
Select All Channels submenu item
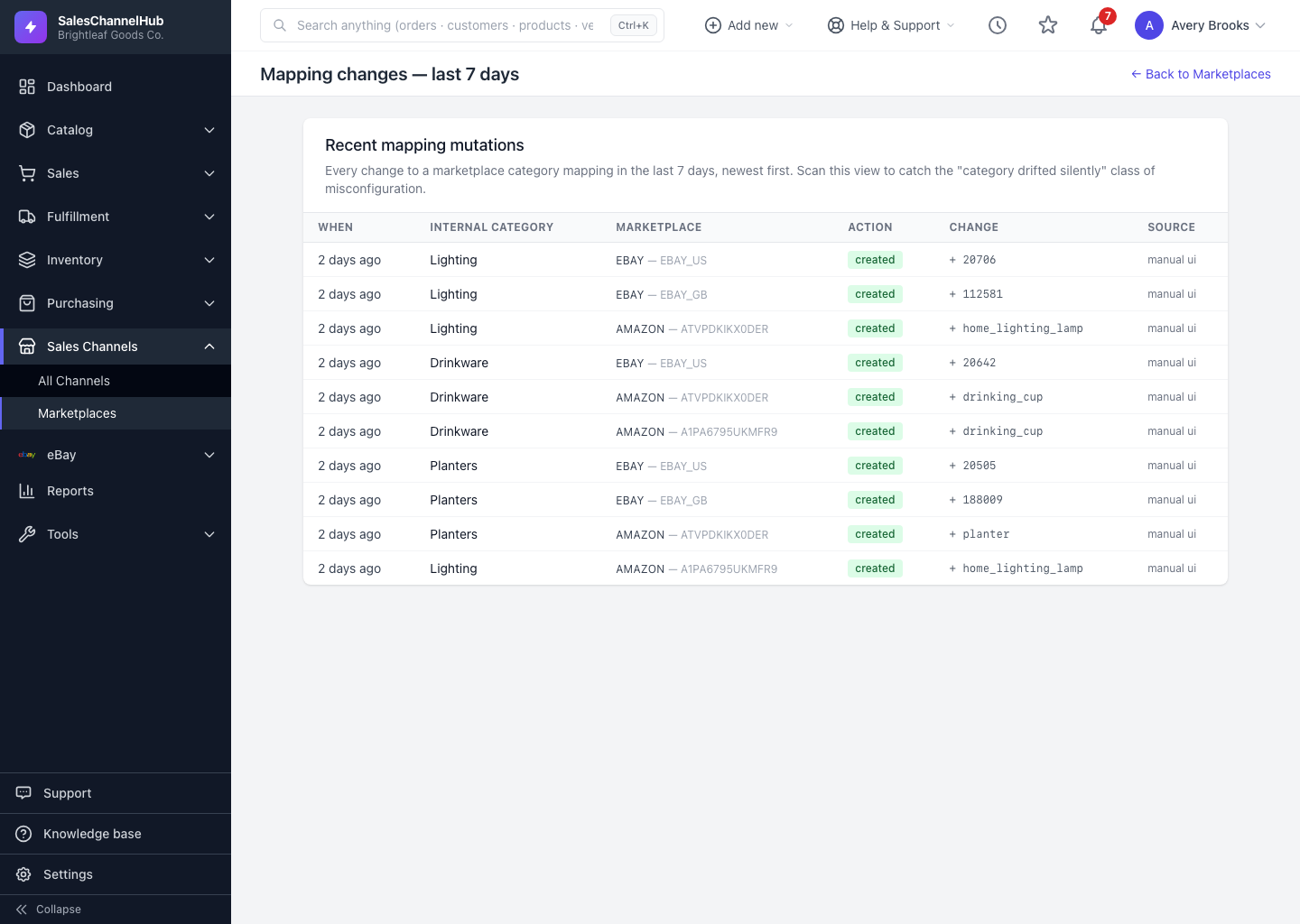click(116, 381)
